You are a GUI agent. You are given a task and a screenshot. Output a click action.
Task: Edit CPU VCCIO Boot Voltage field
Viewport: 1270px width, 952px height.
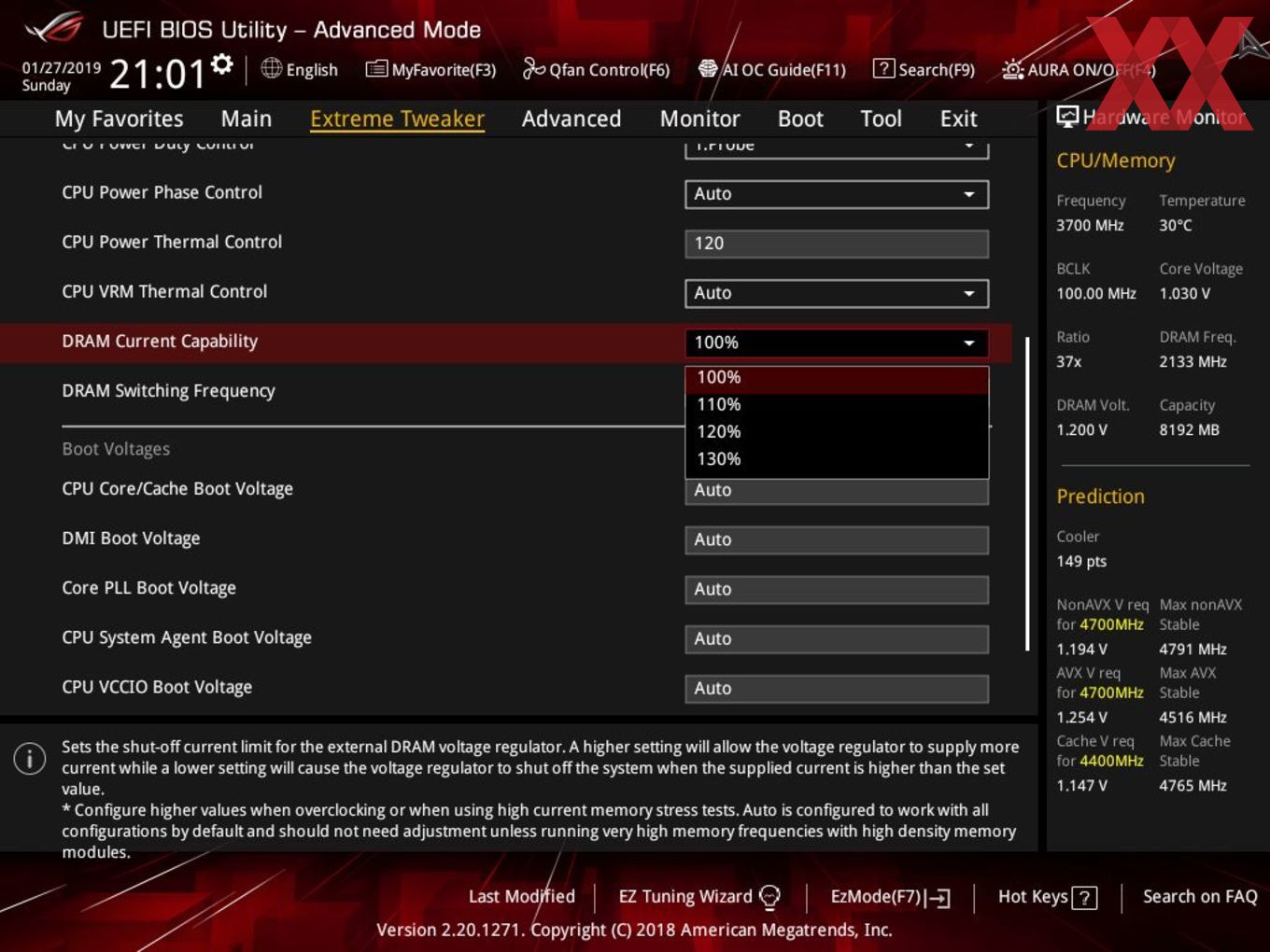[x=837, y=689]
